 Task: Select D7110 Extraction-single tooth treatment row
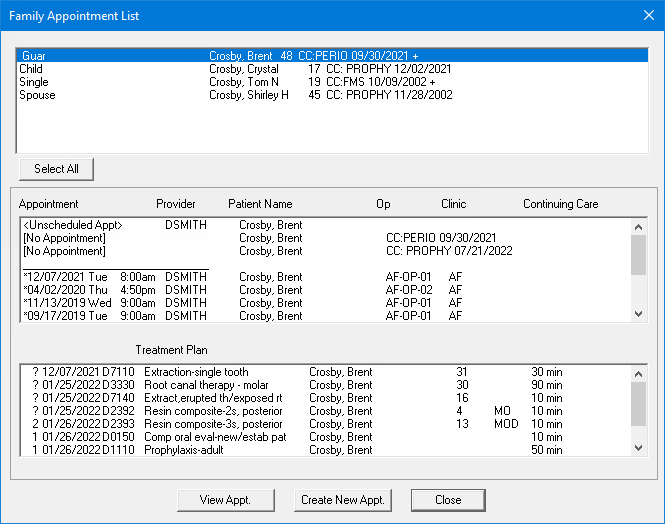(x=325, y=372)
